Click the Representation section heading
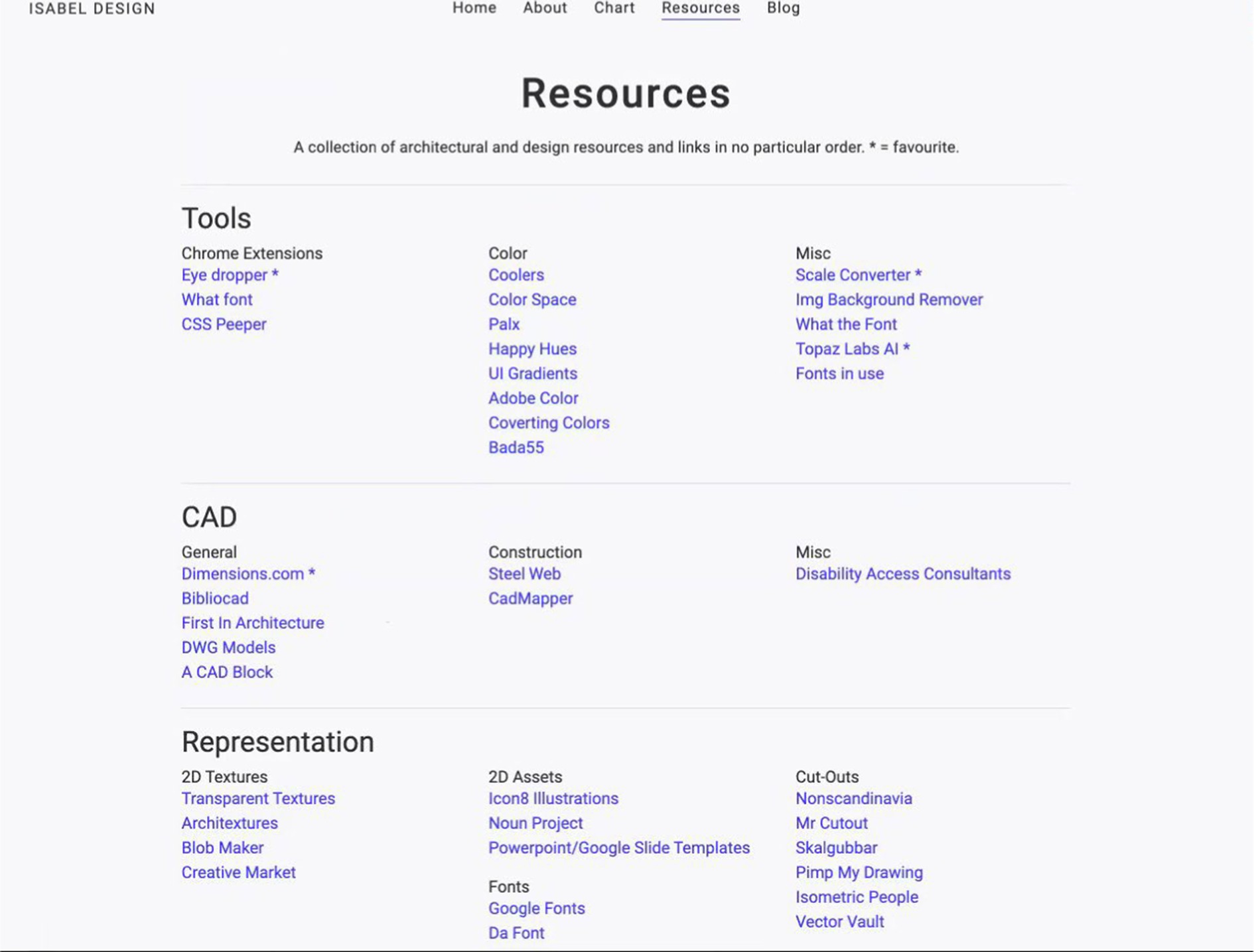The width and height of the screenshot is (1254, 952). click(277, 742)
